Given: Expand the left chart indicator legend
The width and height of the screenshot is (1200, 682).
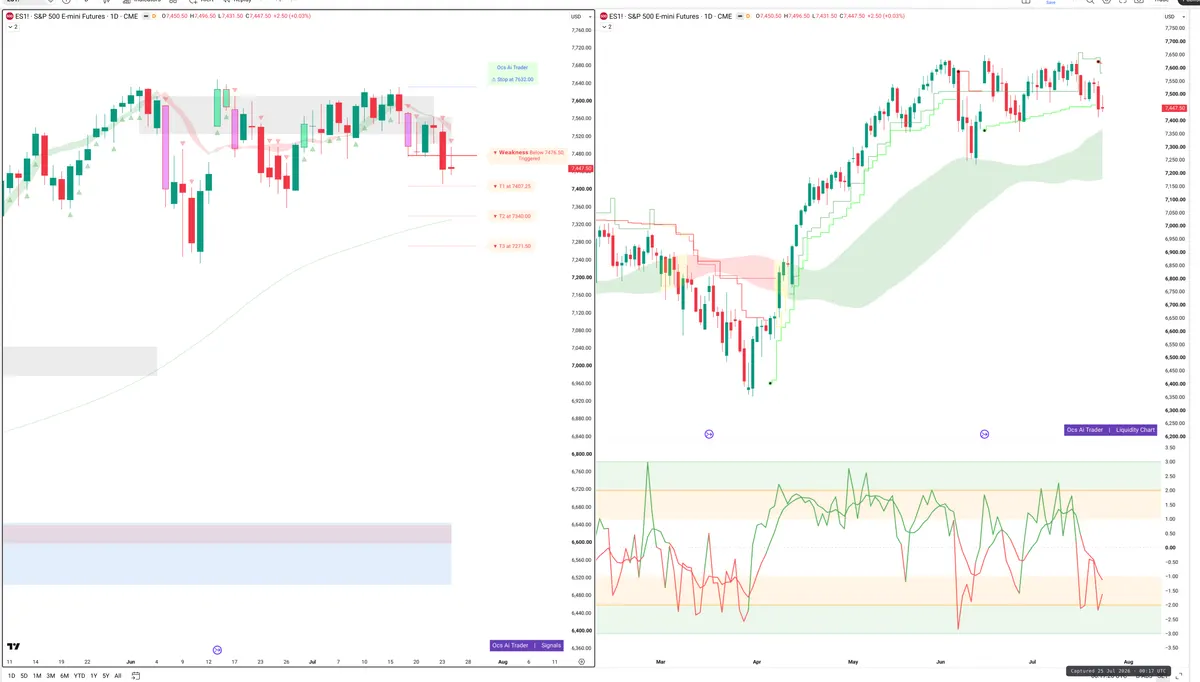Looking at the screenshot, I should (x=12, y=27).
